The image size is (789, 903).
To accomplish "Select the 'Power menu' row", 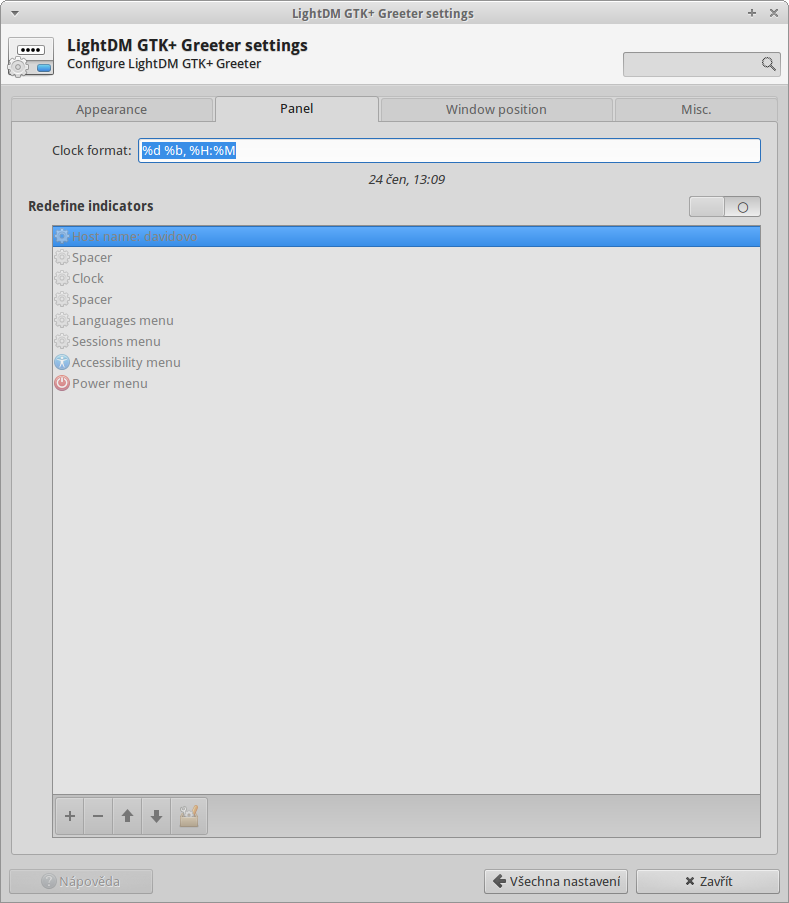I will pos(406,384).
